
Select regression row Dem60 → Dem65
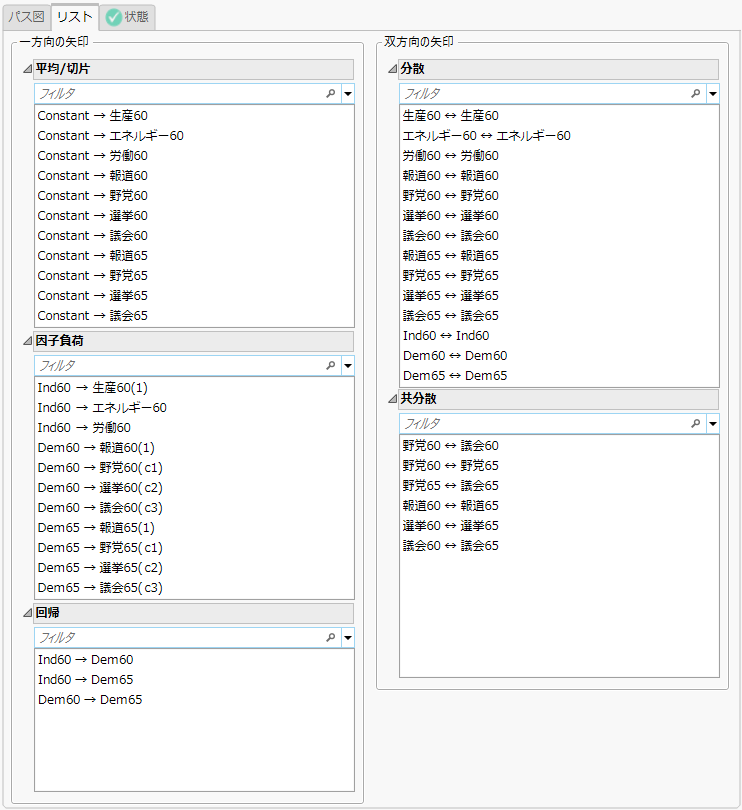(194, 700)
